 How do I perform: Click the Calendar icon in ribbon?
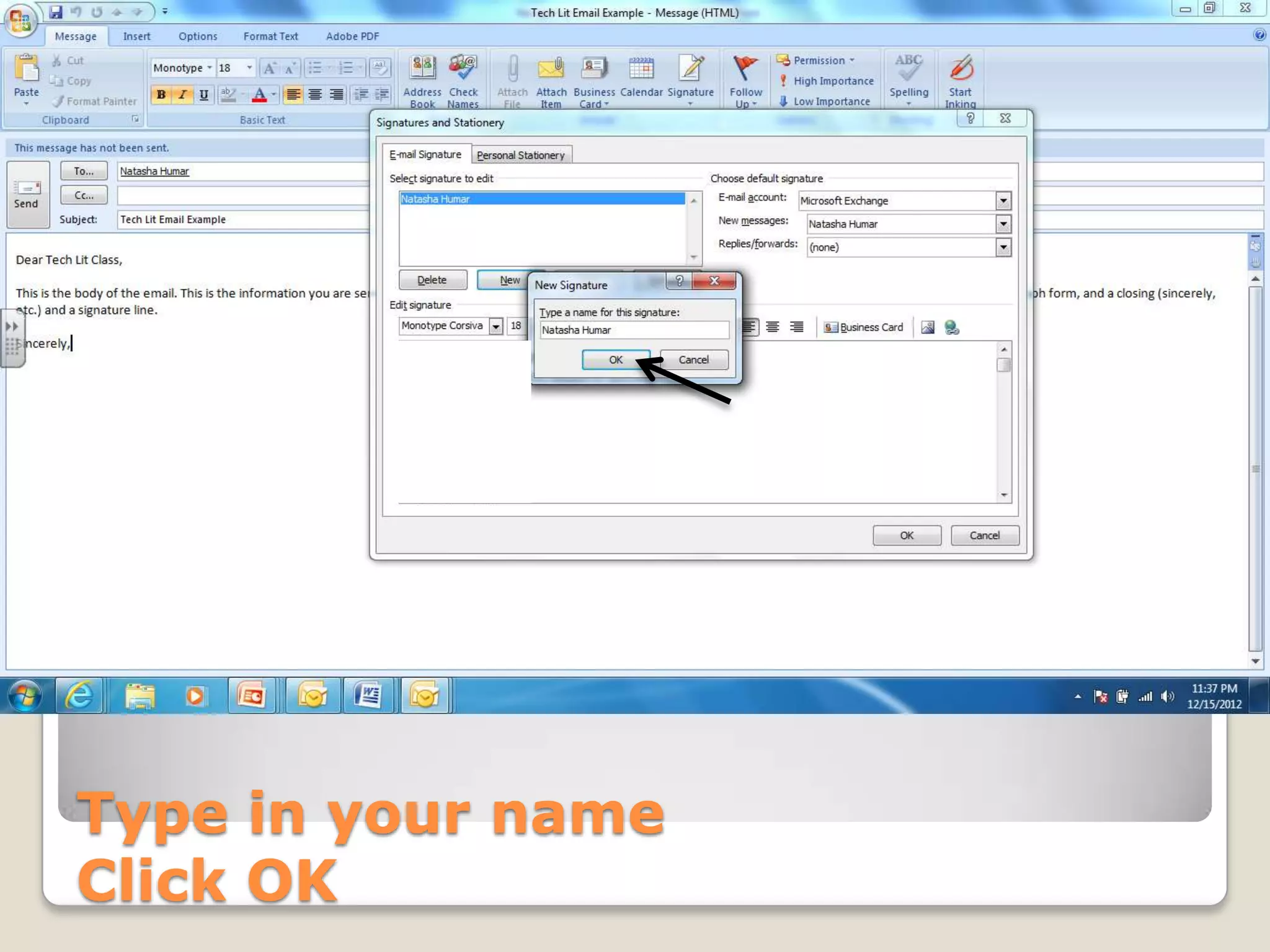(x=641, y=69)
